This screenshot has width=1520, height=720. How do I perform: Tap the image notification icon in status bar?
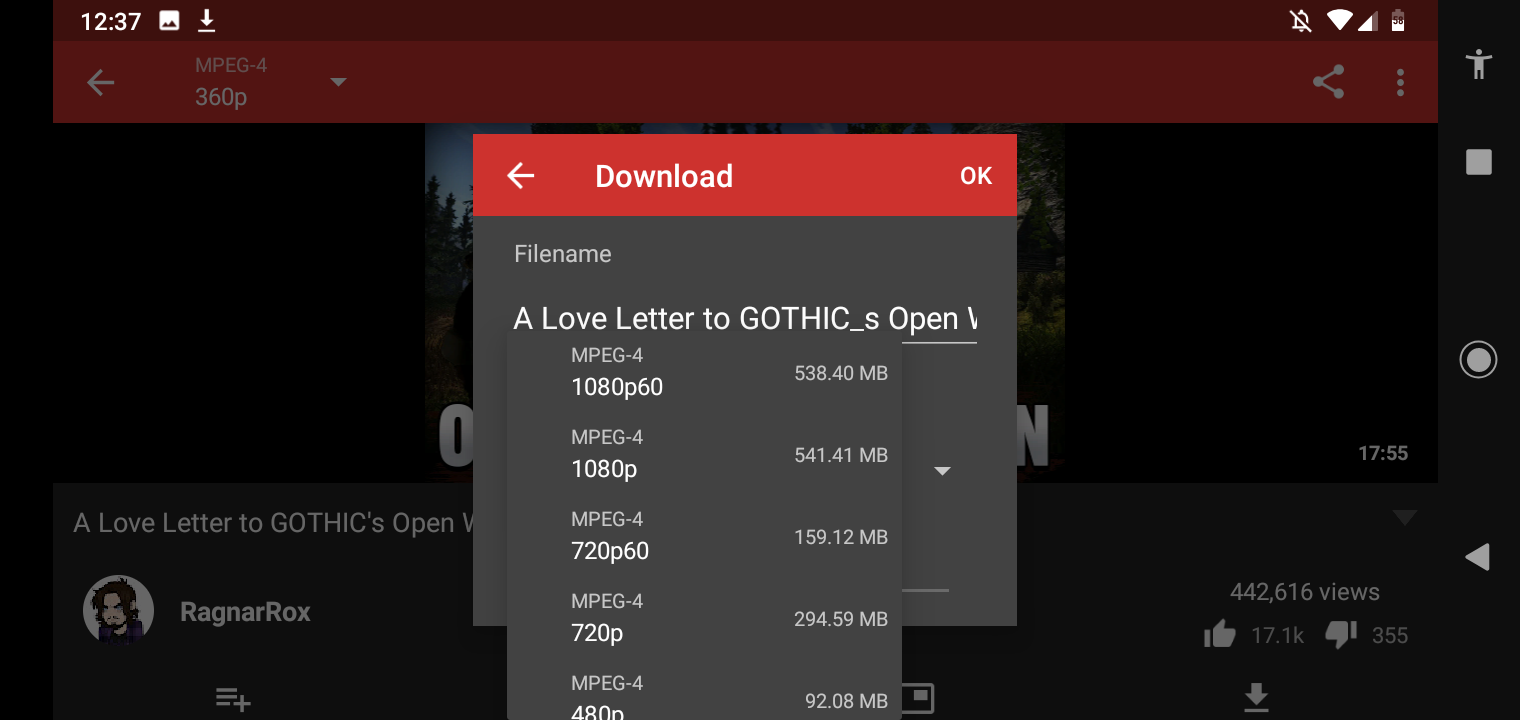pos(169,21)
